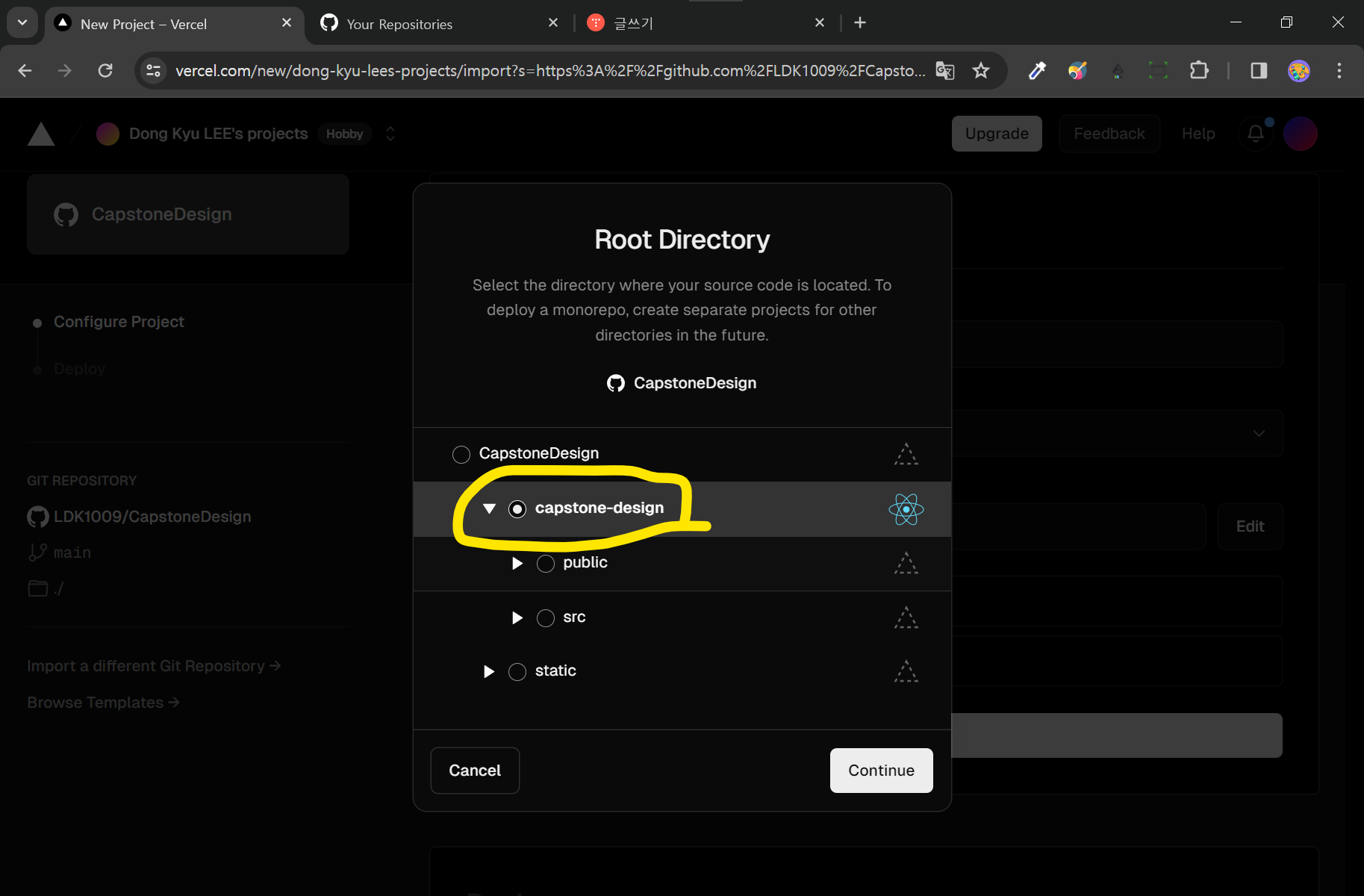Click the colorful paint extension icon
This screenshot has height=896, width=1364.
coord(1077,71)
